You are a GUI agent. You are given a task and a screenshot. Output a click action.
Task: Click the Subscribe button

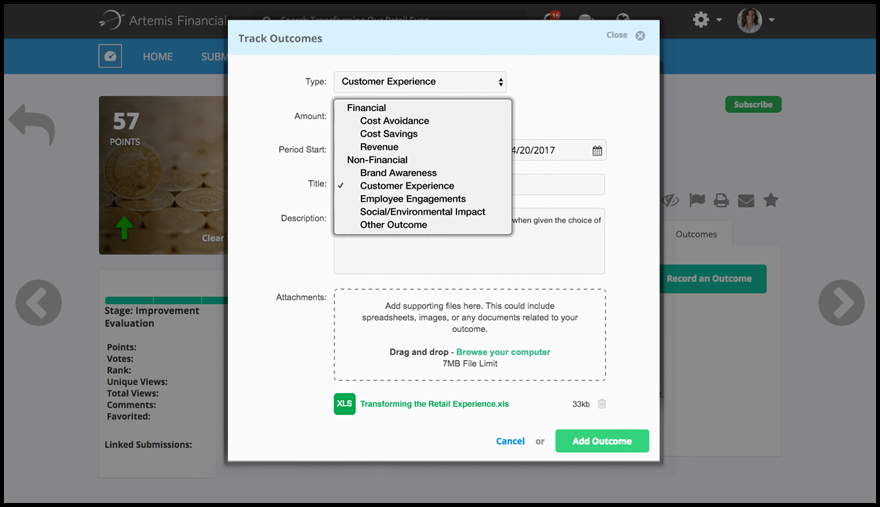coord(753,104)
